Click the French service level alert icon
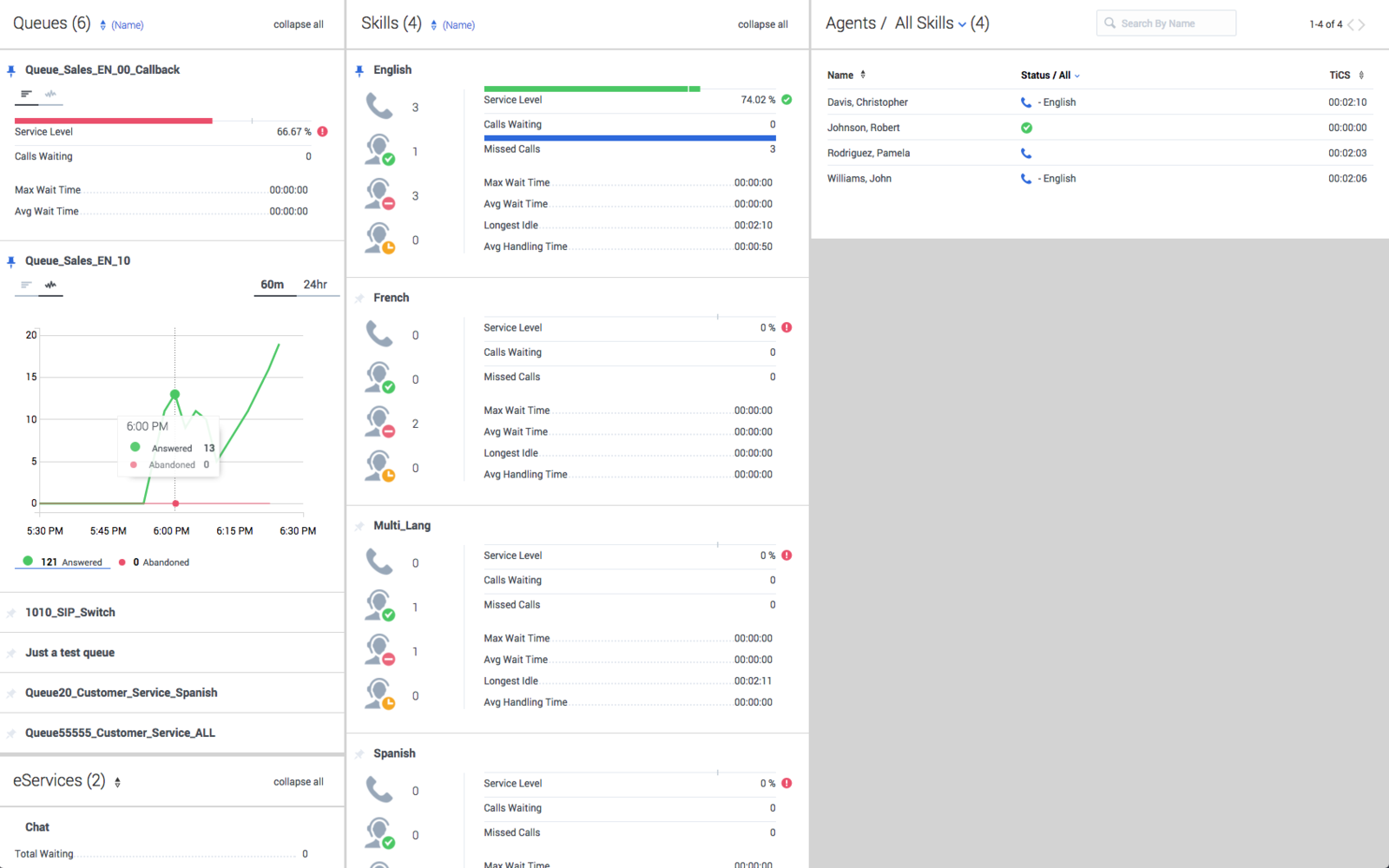This screenshot has height=868, width=1389. (x=787, y=328)
